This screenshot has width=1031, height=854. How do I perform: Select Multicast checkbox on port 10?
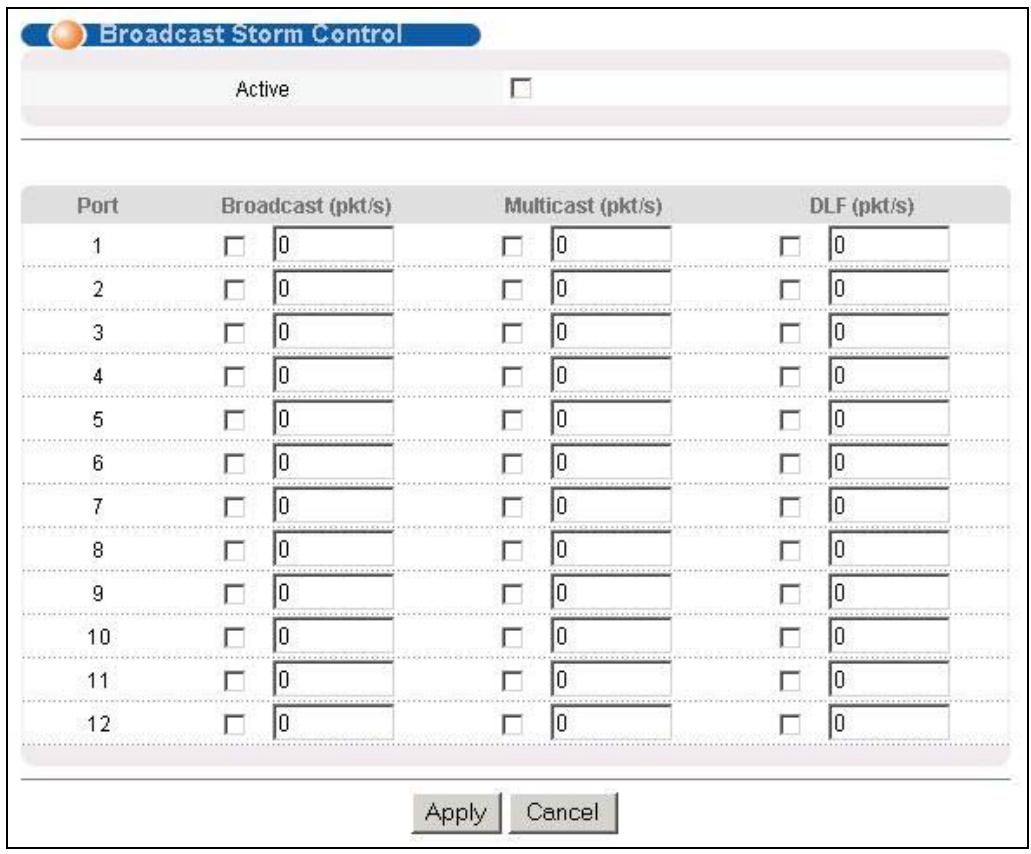coord(512,637)
